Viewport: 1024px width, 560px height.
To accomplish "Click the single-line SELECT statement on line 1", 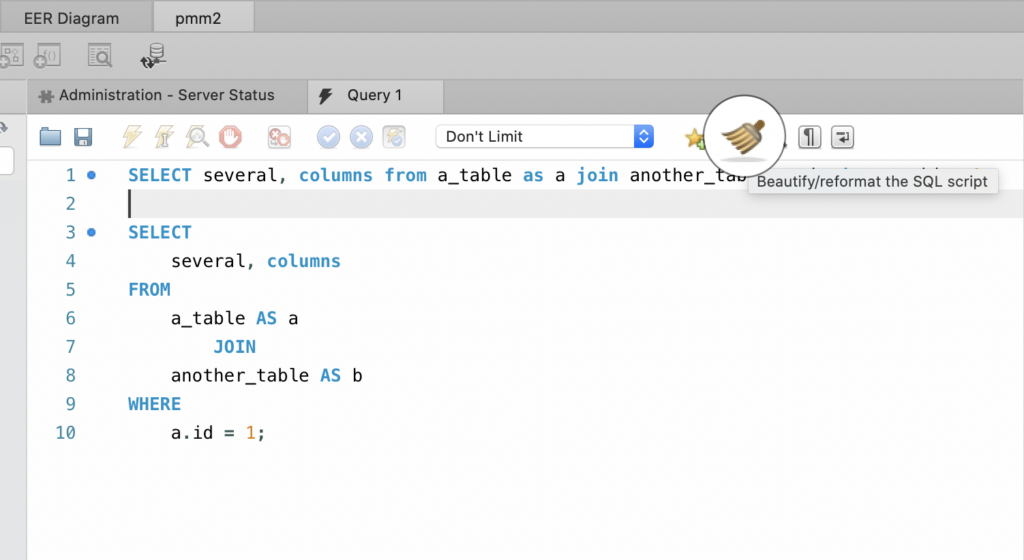I will click(x=437, y=175).
